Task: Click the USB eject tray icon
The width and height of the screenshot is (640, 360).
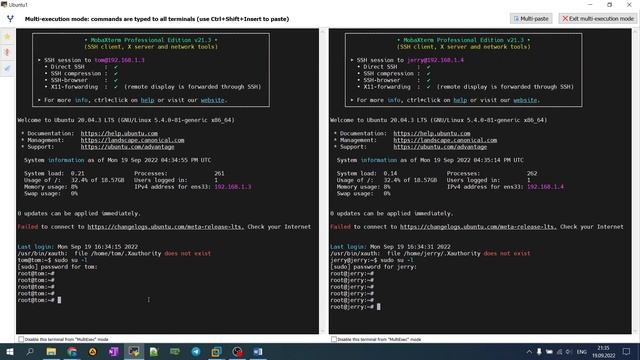Action: coord(539,351)
